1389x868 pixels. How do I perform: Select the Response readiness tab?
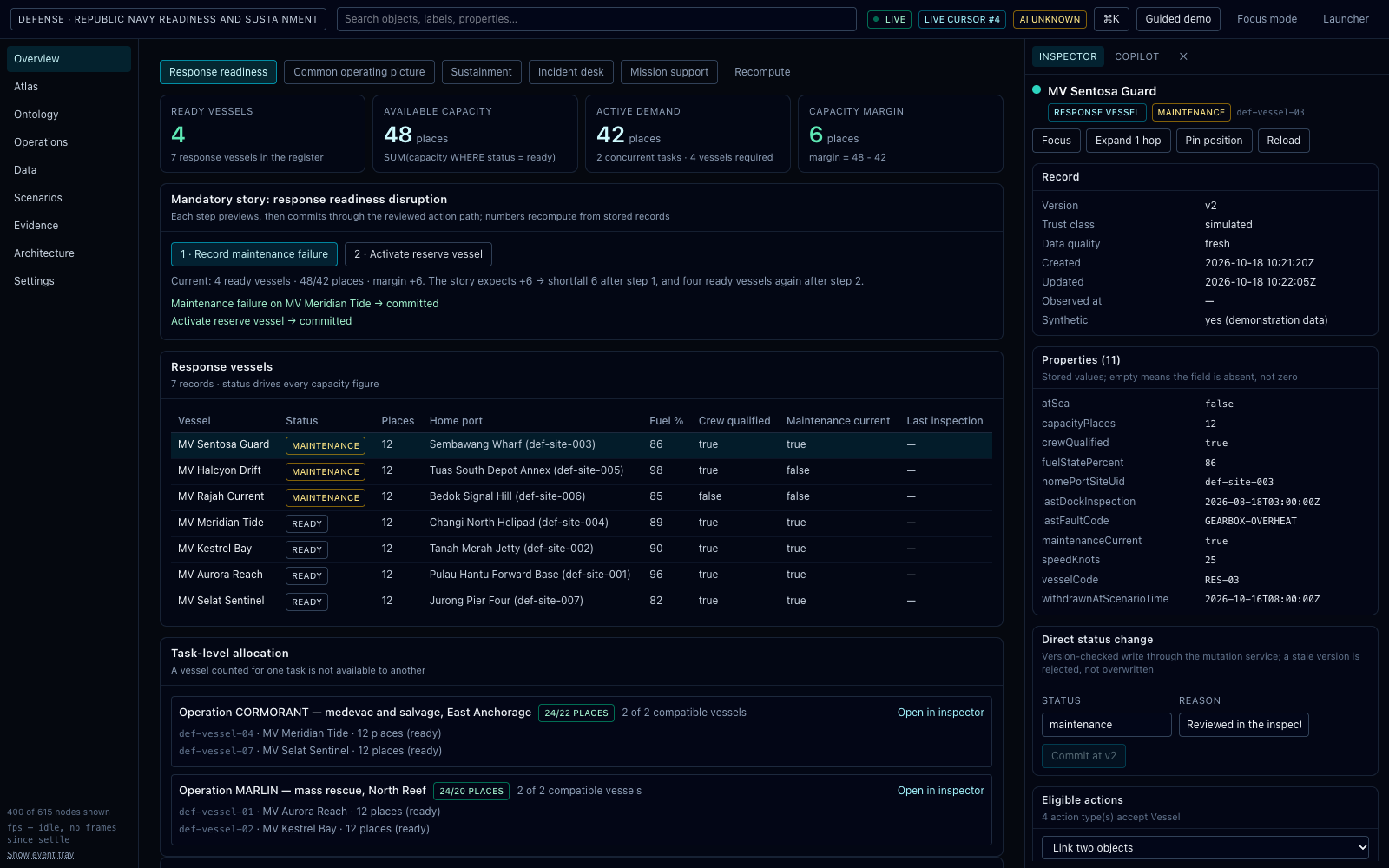point(219,72)
